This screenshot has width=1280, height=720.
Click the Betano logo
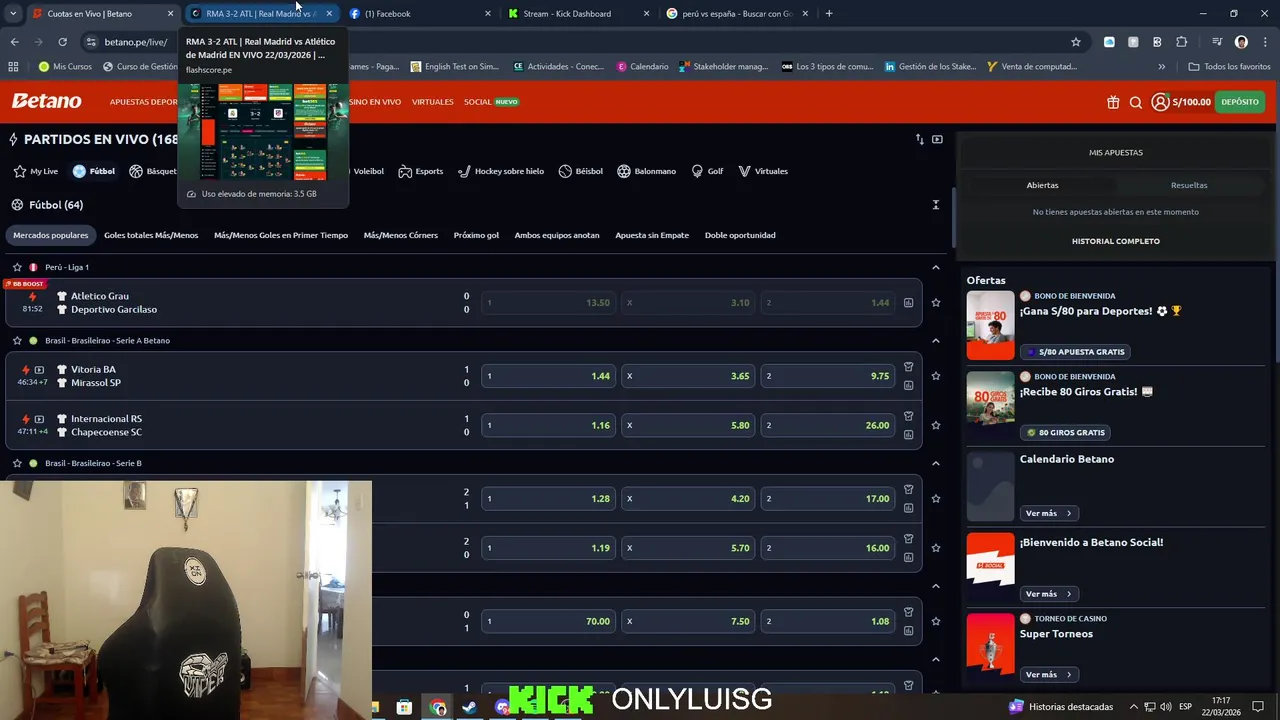pyautogui.click(x=46, y=102)
